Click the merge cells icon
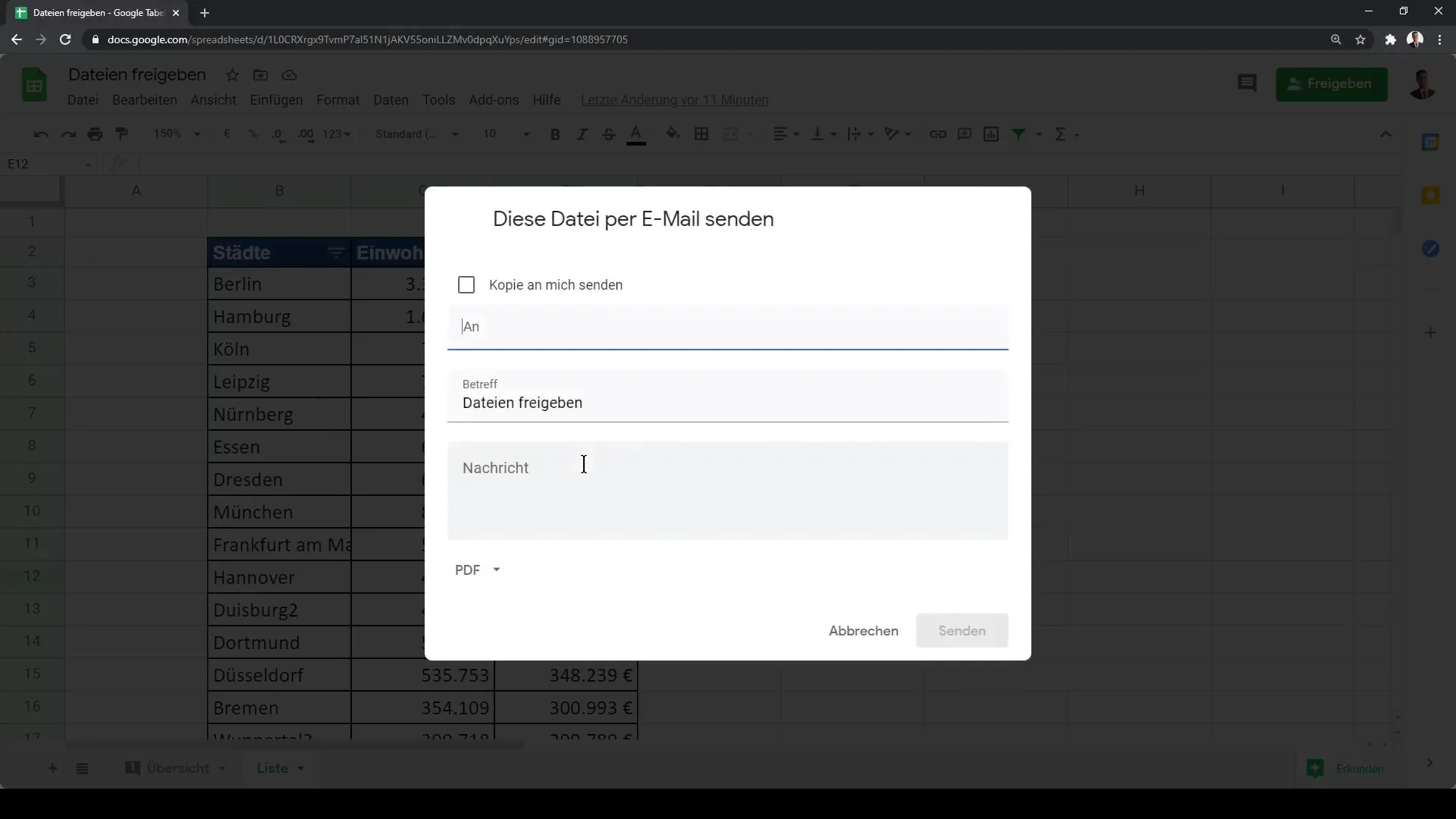1456x819 pixels. 730,134
